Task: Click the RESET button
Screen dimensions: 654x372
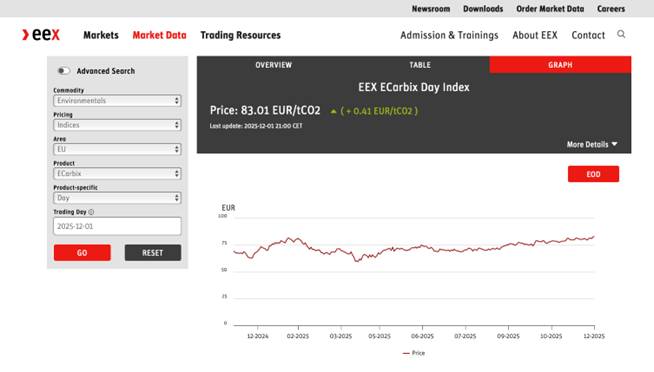Action: click(153, 253)
